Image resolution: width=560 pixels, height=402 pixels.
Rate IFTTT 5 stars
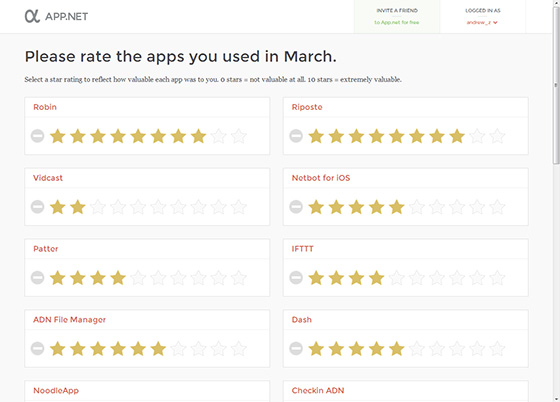[397, 277]
